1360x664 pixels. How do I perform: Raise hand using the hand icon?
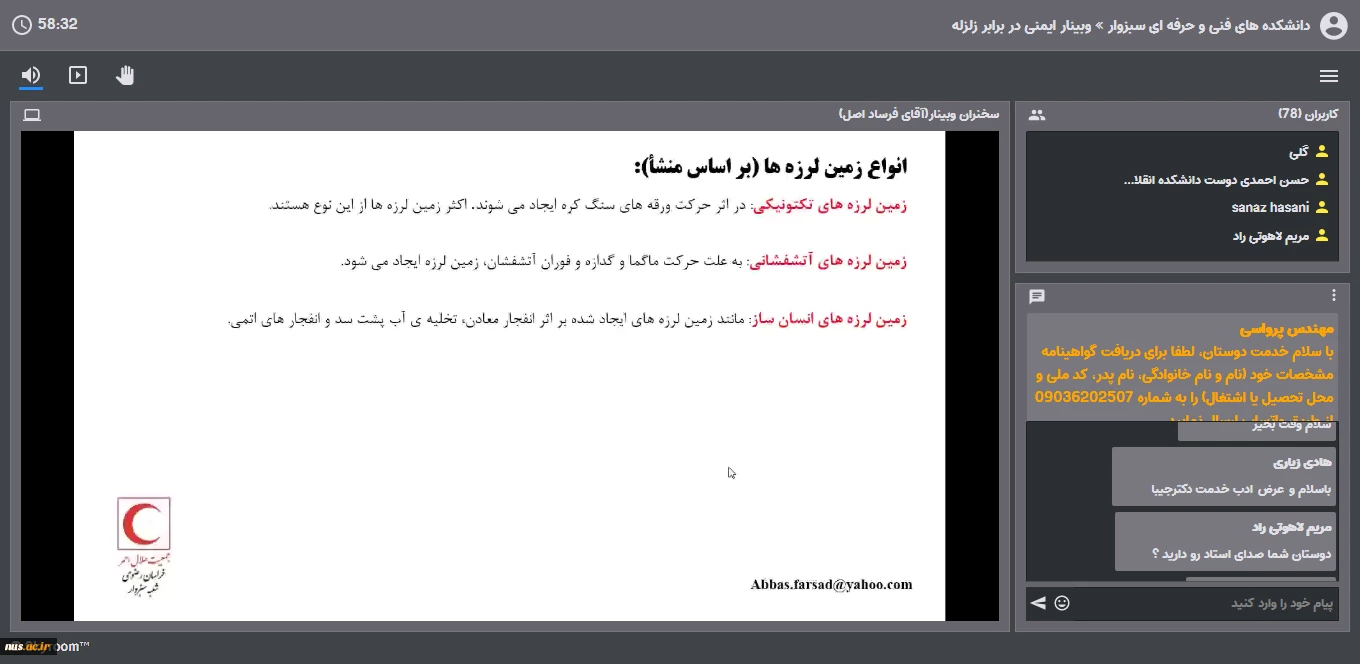(125, 75)
